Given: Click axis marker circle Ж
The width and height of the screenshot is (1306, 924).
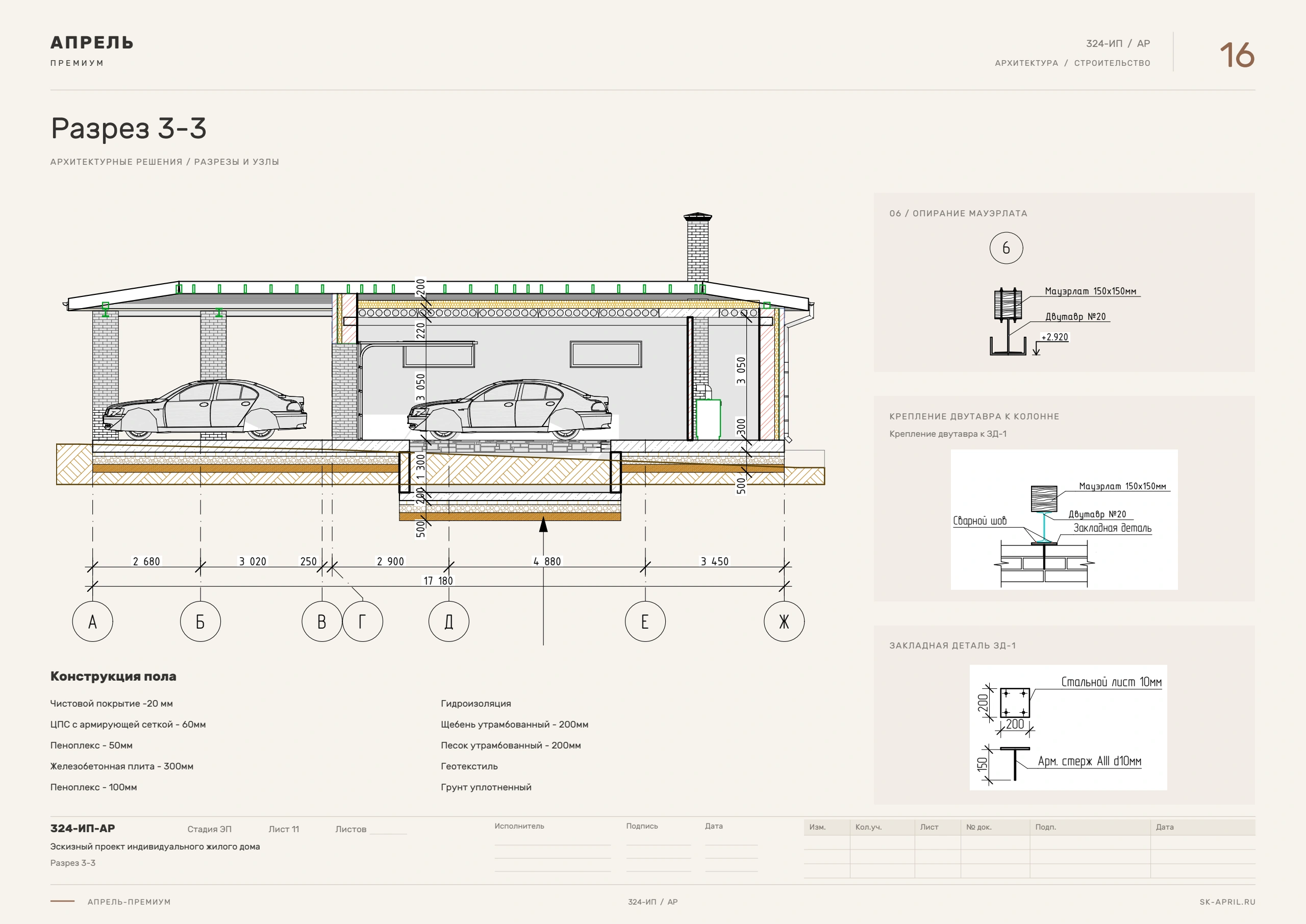Looking at the screenshot, I should (784, 621).
